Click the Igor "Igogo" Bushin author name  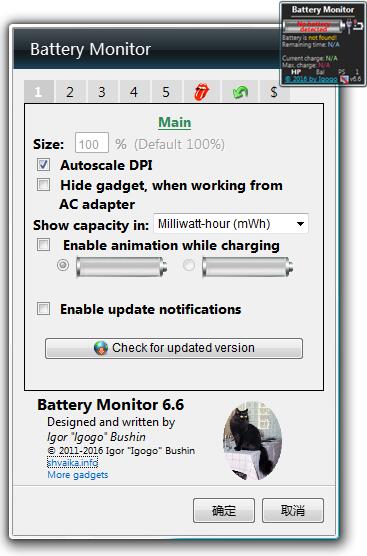96,437
